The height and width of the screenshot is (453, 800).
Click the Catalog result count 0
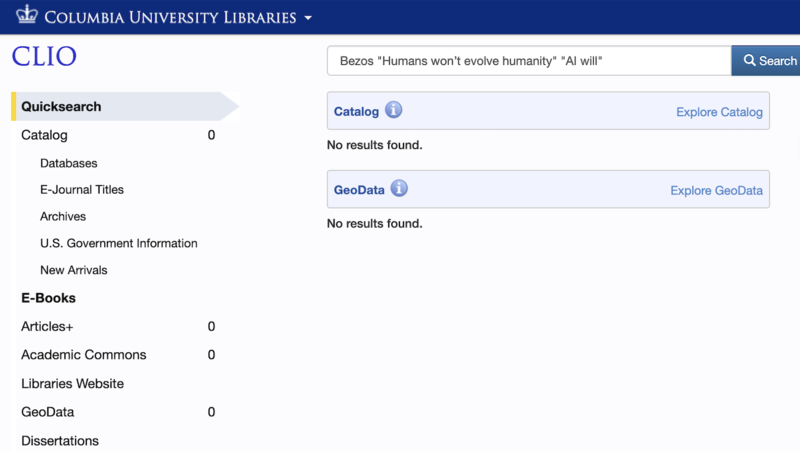click(211, 135)
